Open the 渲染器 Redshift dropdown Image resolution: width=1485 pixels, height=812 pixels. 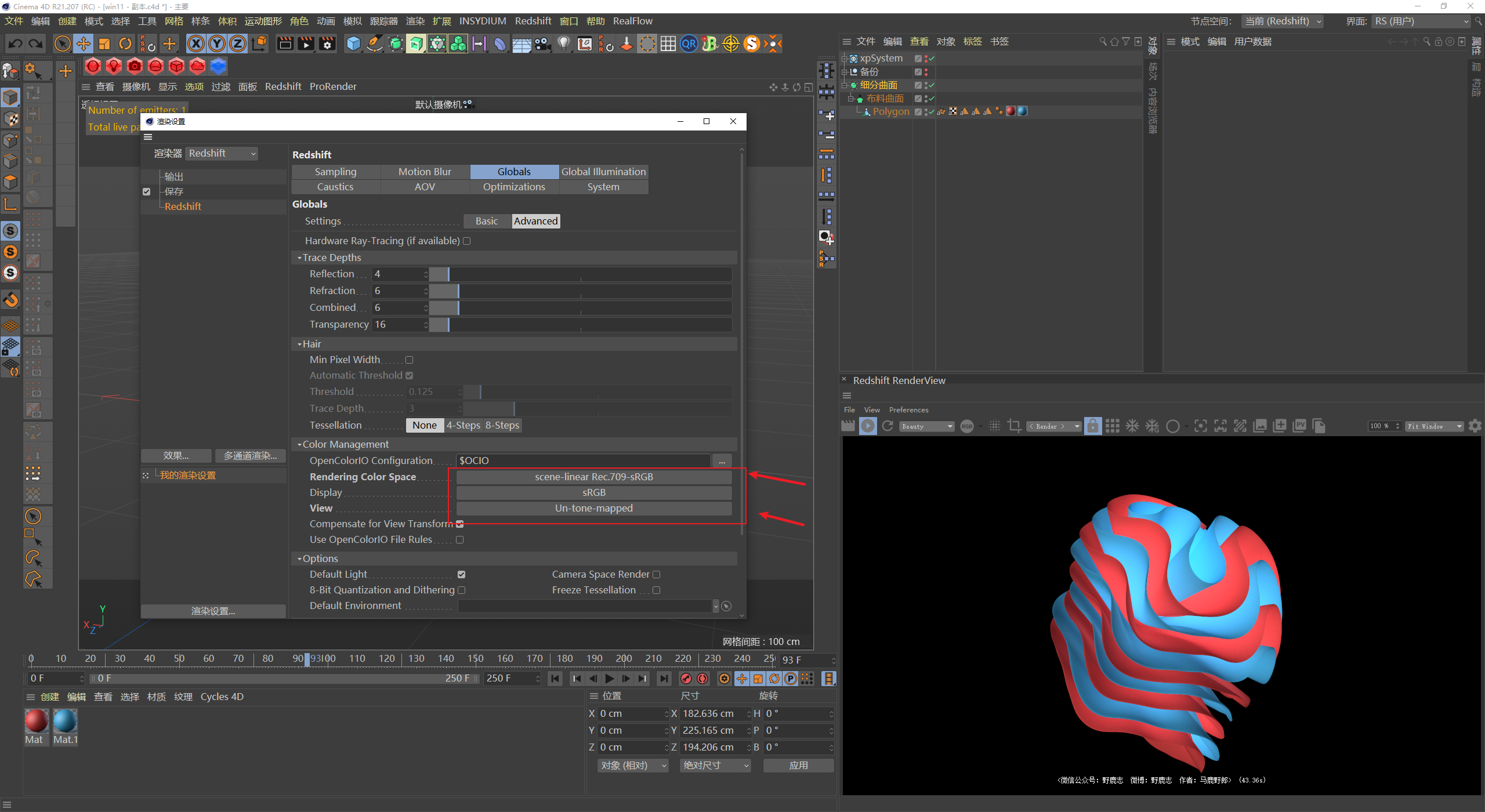point(222,154)
